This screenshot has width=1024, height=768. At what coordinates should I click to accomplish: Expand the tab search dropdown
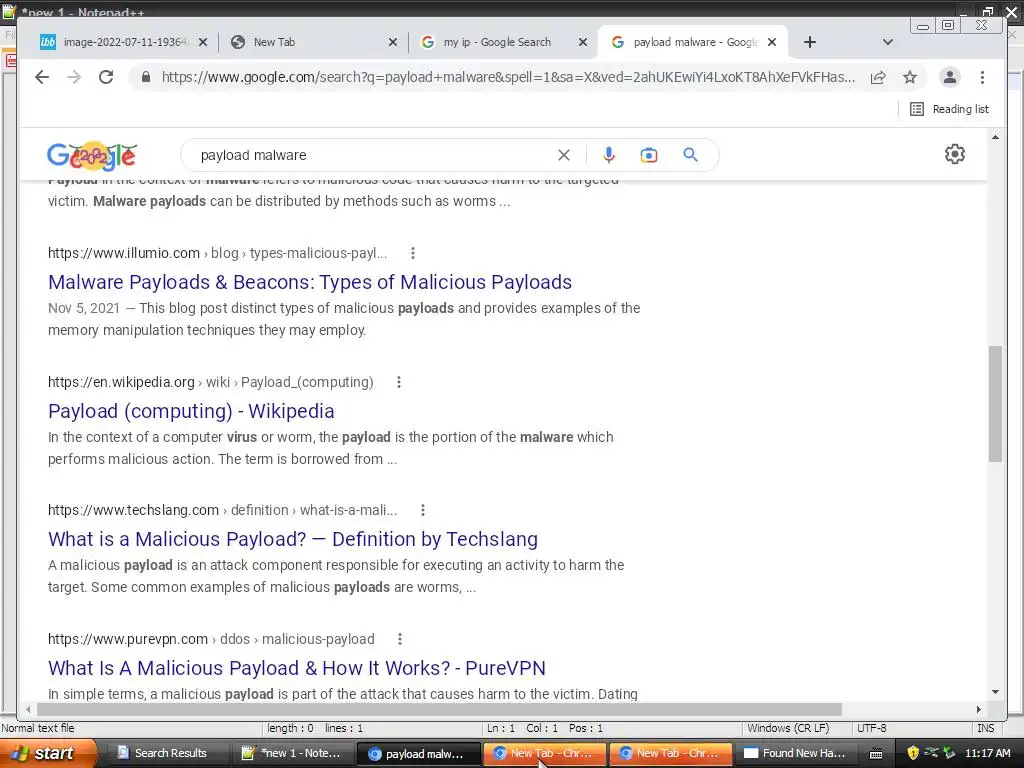888,42
